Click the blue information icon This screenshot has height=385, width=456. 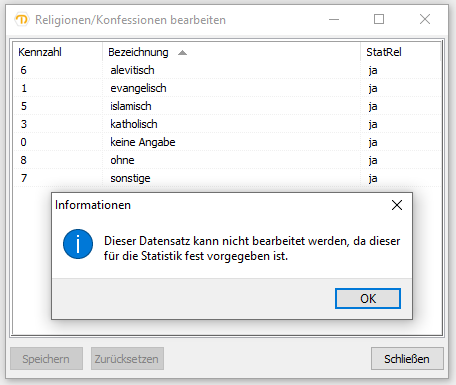[78, 244]
